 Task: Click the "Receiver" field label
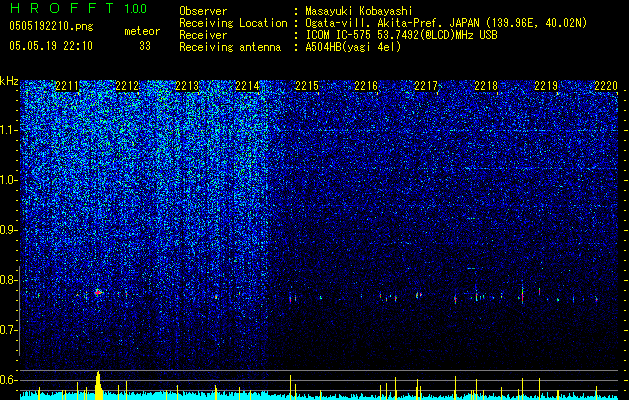[203, 35]
